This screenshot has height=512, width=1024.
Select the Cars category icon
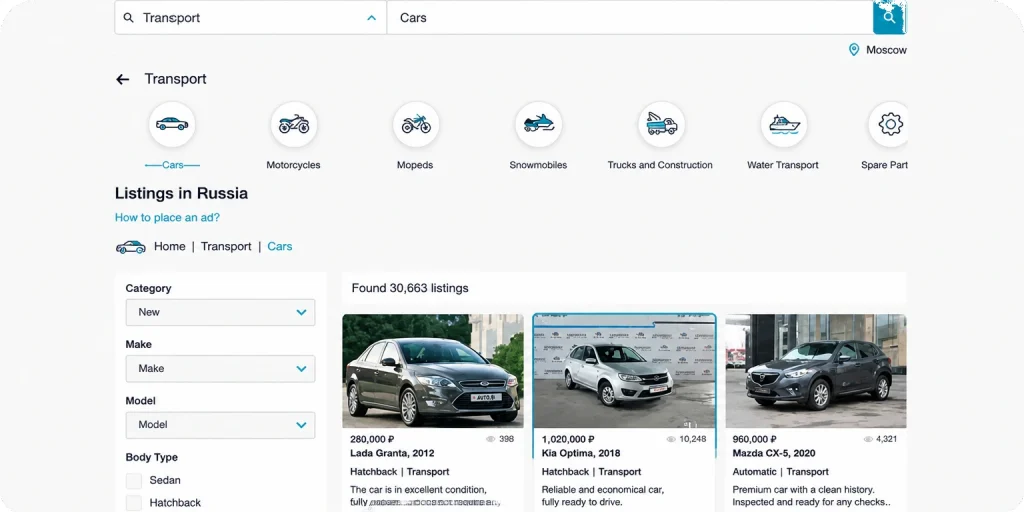(x=172, y=124)
